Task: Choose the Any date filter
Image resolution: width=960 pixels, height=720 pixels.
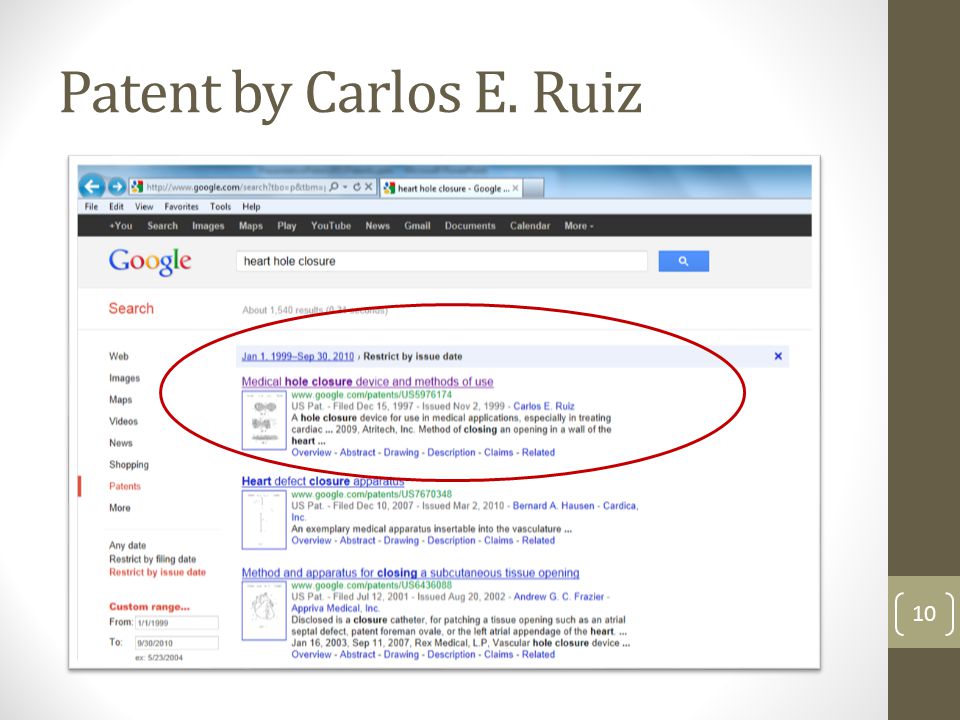Action: (127, 545)
